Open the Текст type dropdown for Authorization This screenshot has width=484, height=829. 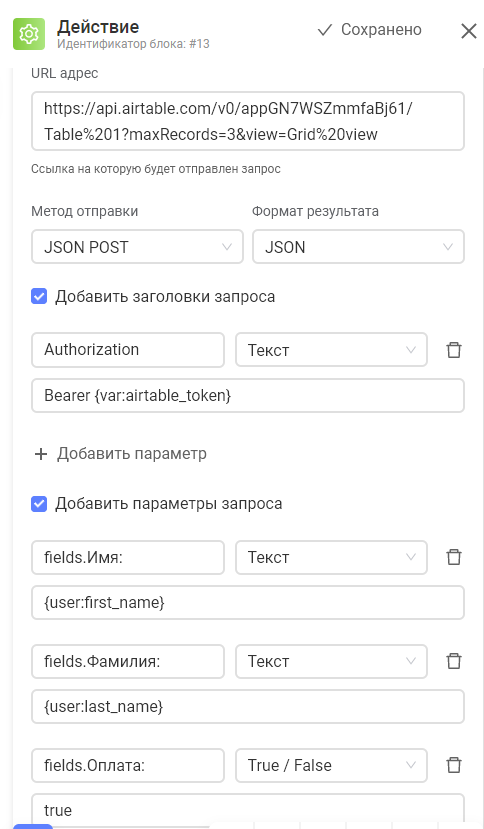[x=331, y=349]
